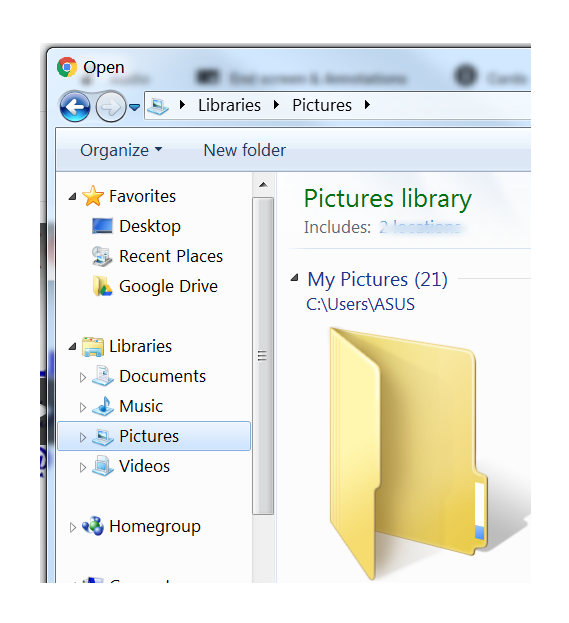Select the Music library

click(x=141, y=406)
